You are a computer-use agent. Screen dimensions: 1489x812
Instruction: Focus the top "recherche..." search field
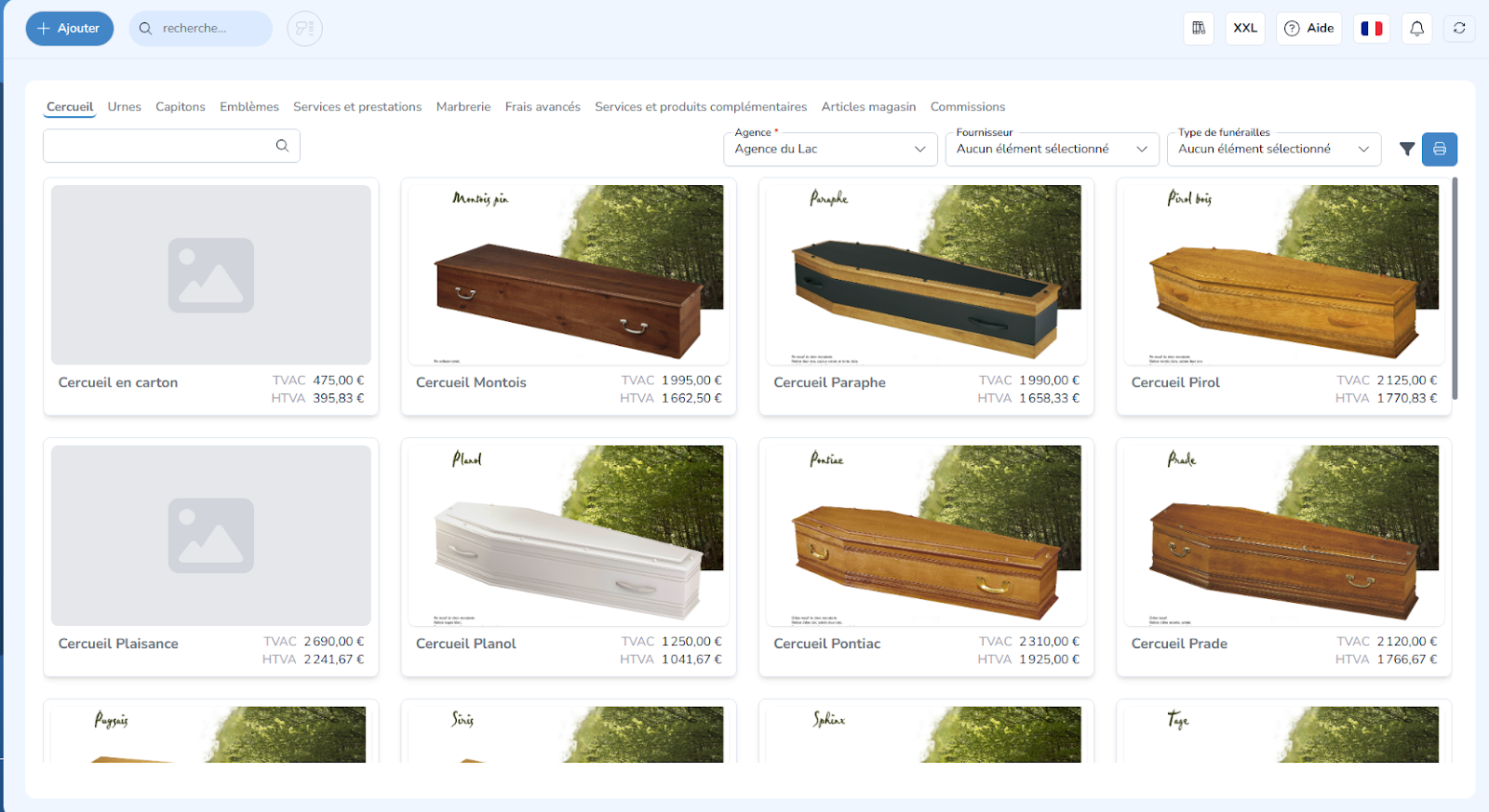point(201,29)
